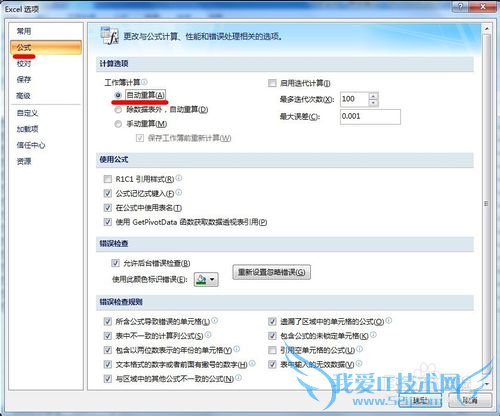Open the 资源 category

(24, 161)
